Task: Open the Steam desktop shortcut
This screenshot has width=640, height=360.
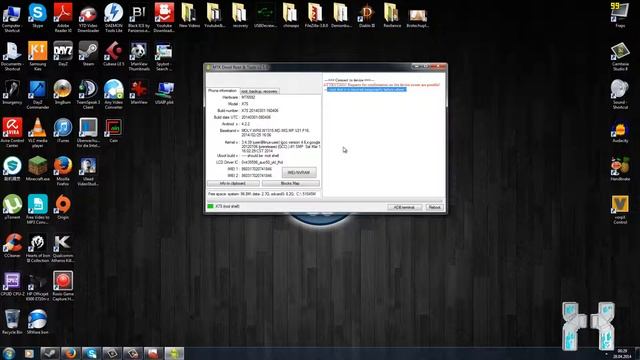Action: point(88,53)
